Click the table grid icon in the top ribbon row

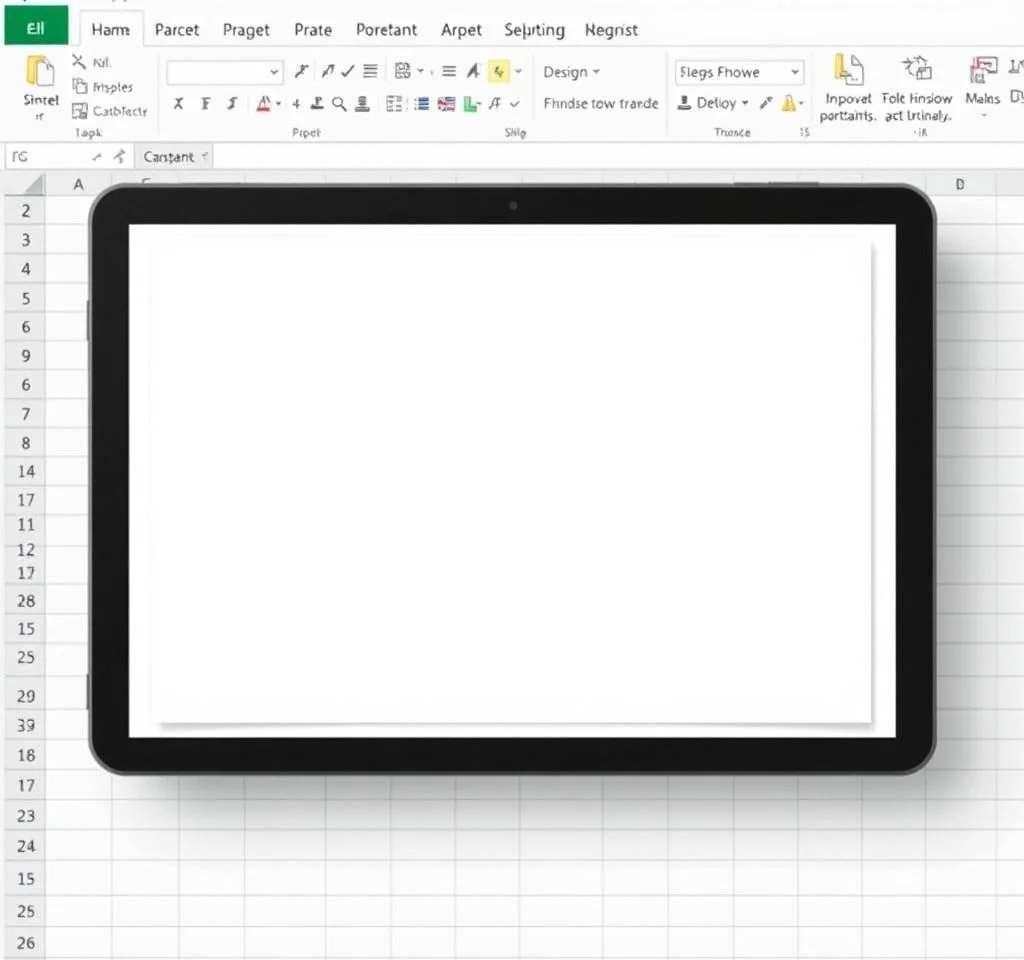402,71
